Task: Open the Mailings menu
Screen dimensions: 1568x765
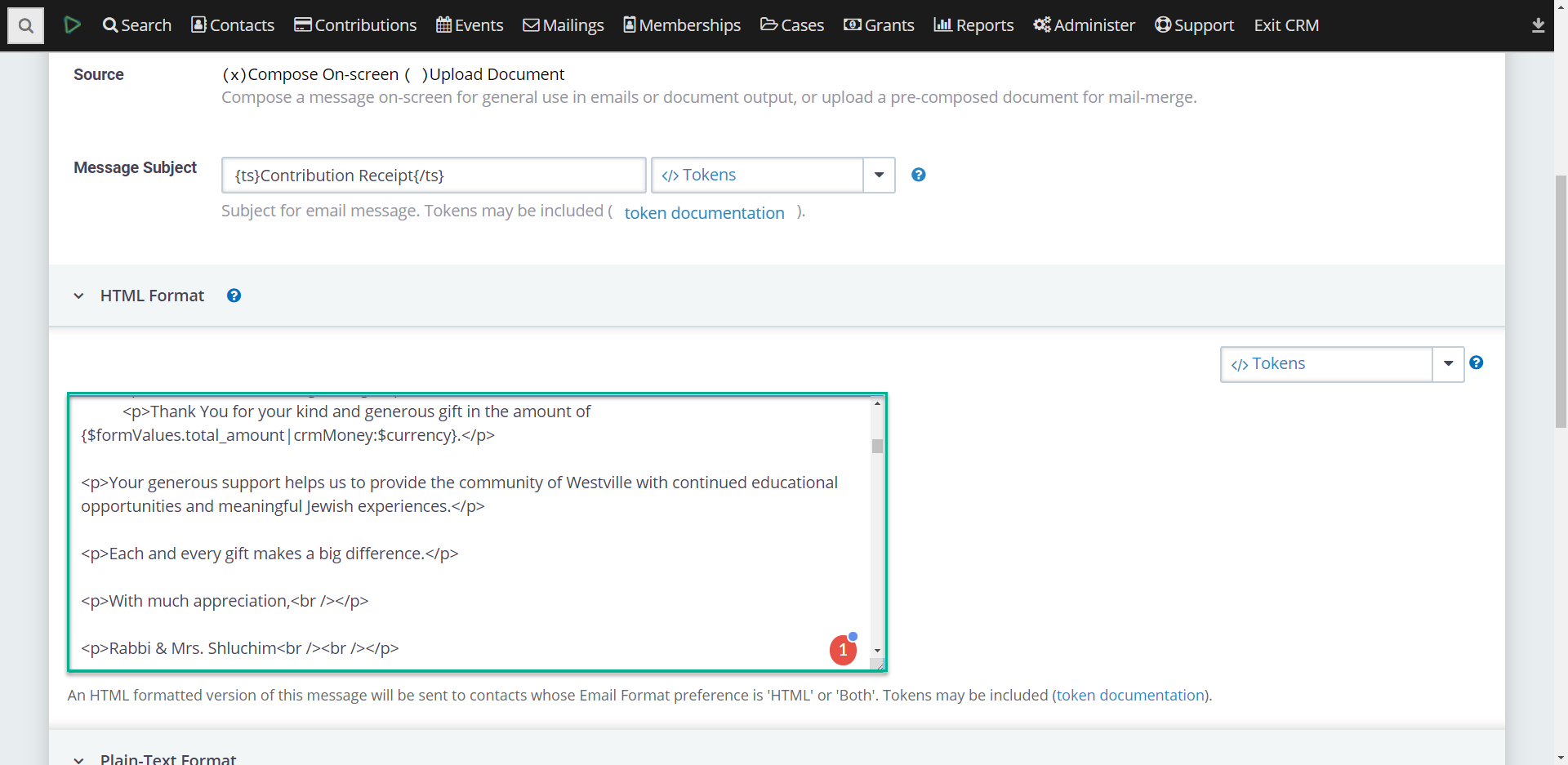Action: (563, 25)
